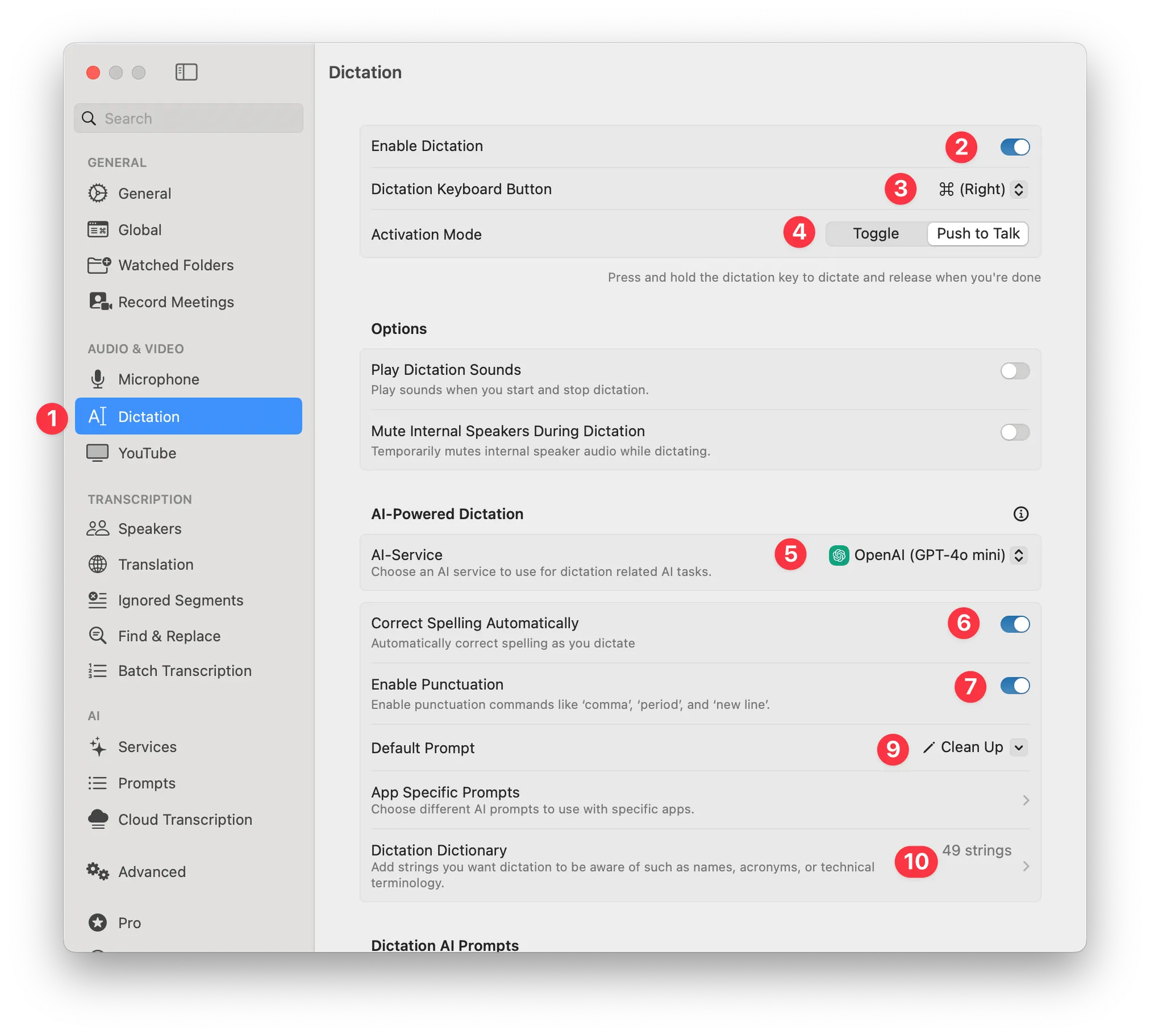This screenshot has height=1036, width=1150.
Task: Click the Advanced gears icon
Action: (x=98, y=872)
